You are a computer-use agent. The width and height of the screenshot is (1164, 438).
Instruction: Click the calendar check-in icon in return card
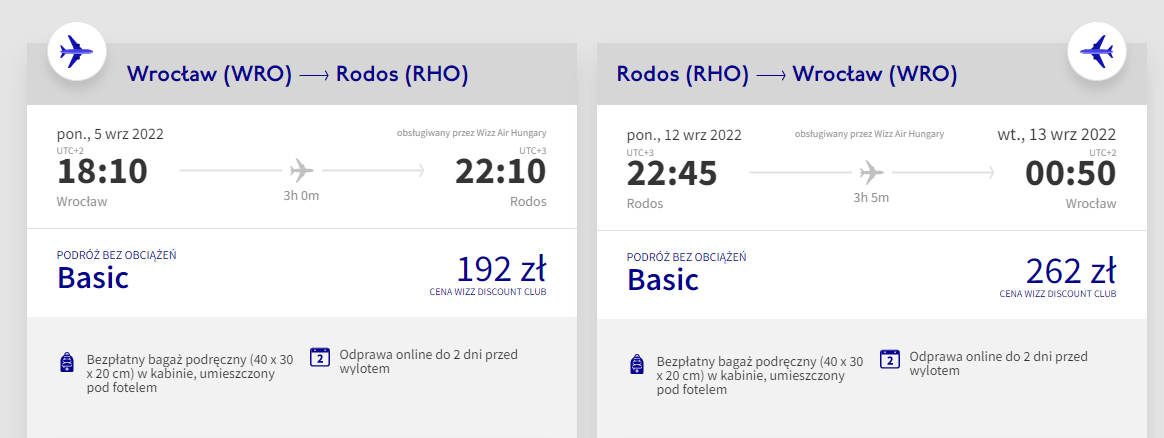pos(890,359)
